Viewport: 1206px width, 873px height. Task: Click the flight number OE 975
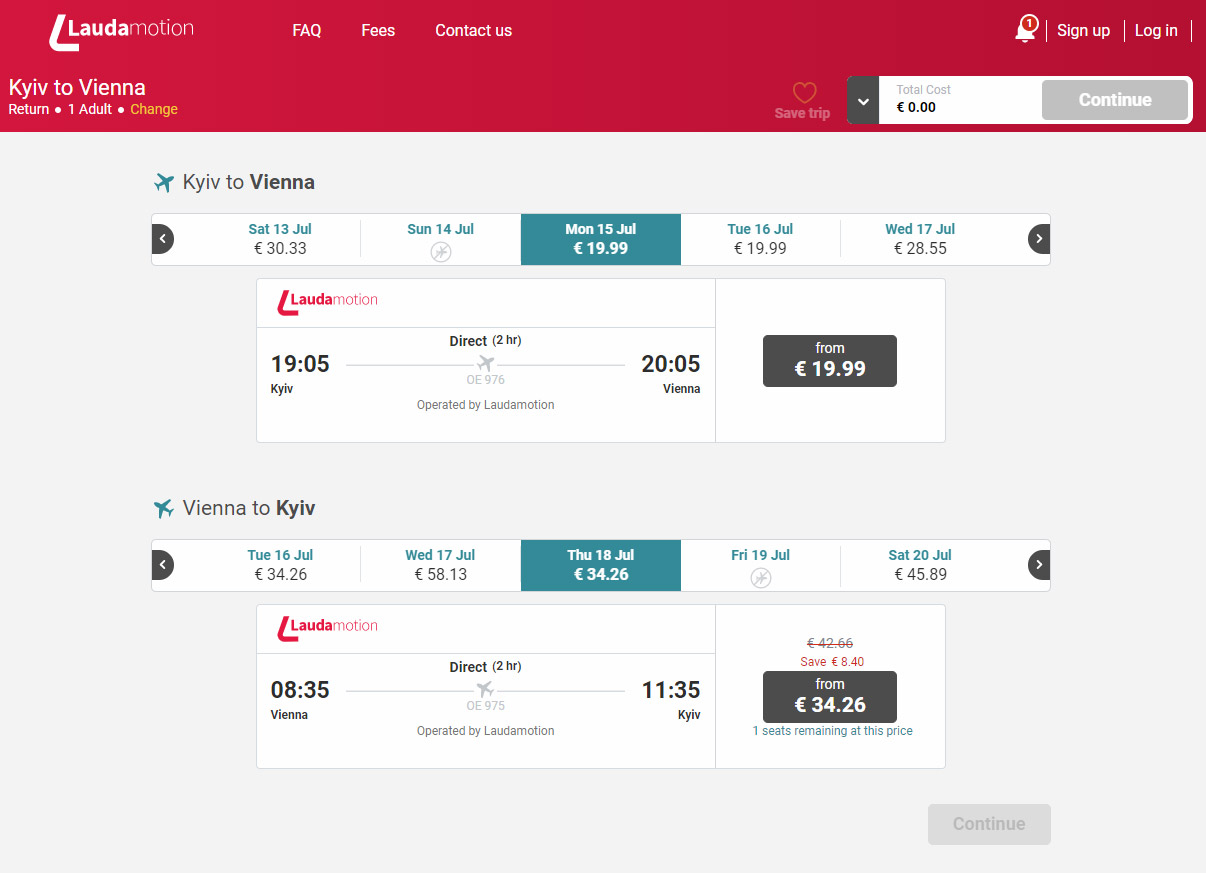(486, 706)
